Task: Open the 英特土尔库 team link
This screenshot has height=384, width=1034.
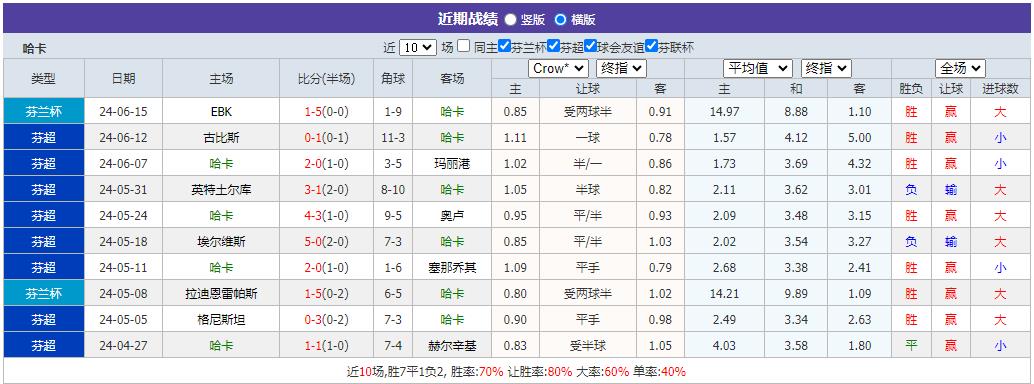Action: click(221, 189)
